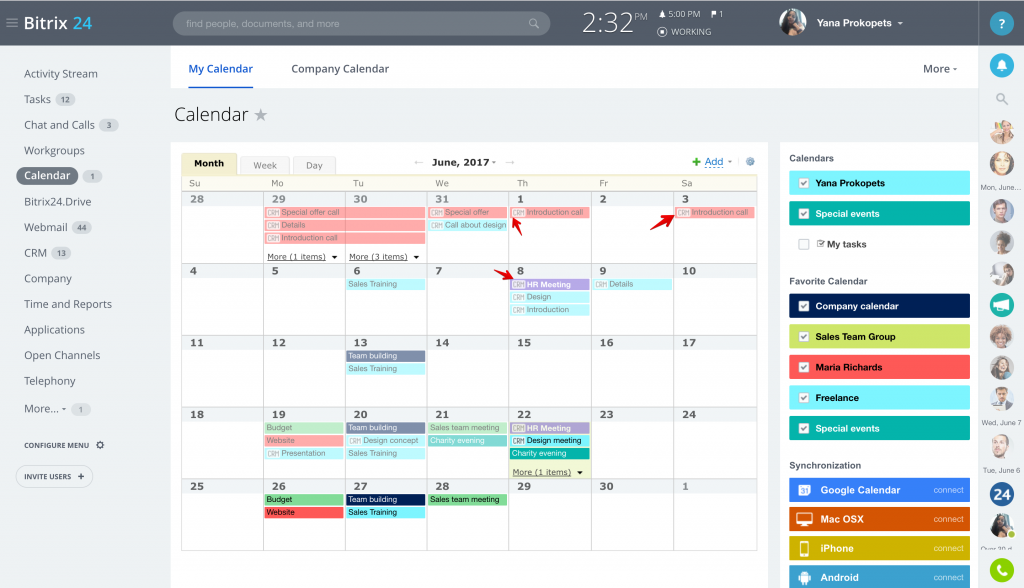Uncheck Freelance calendar
This screenshot has width=1024, height=588.
tap(804, 398)
